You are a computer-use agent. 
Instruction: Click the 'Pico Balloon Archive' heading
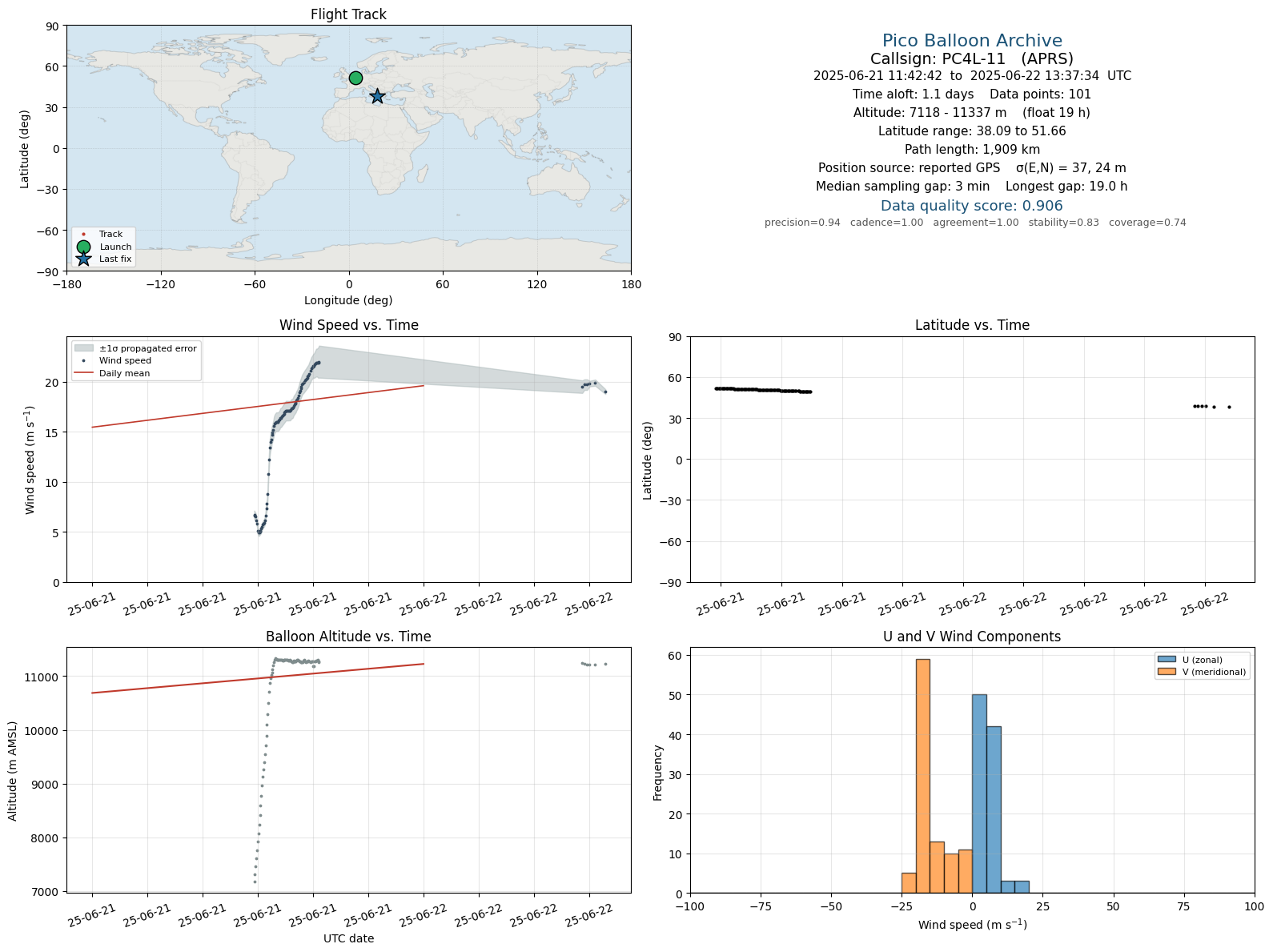(x=972, y=41)
